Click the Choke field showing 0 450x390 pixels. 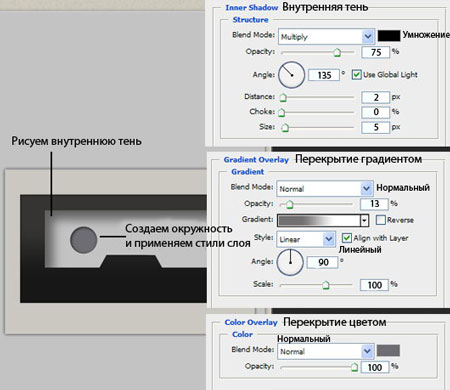click(x=375, y=112)
